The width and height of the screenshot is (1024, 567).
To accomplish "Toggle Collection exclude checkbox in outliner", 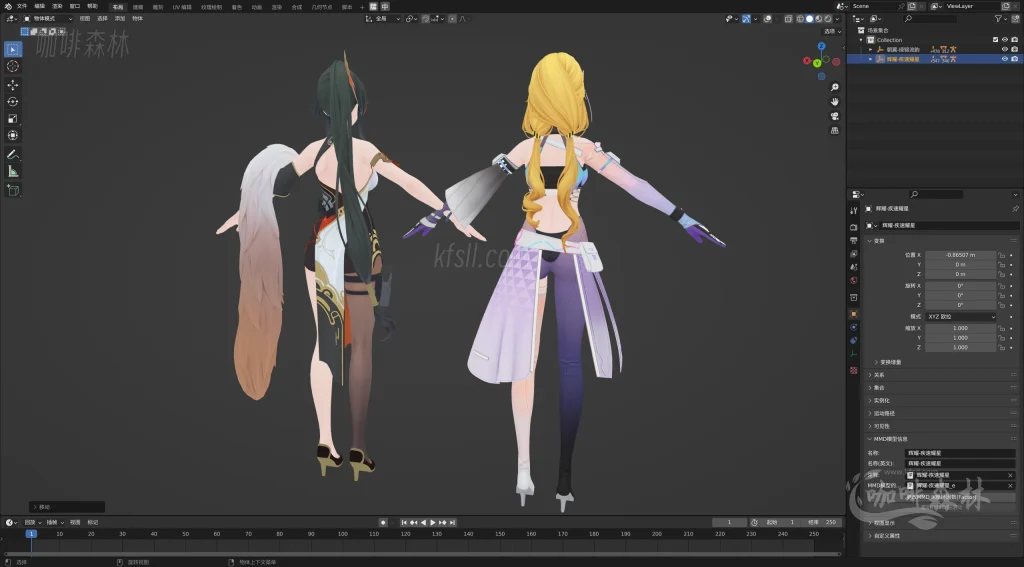I will pos(995,40).
